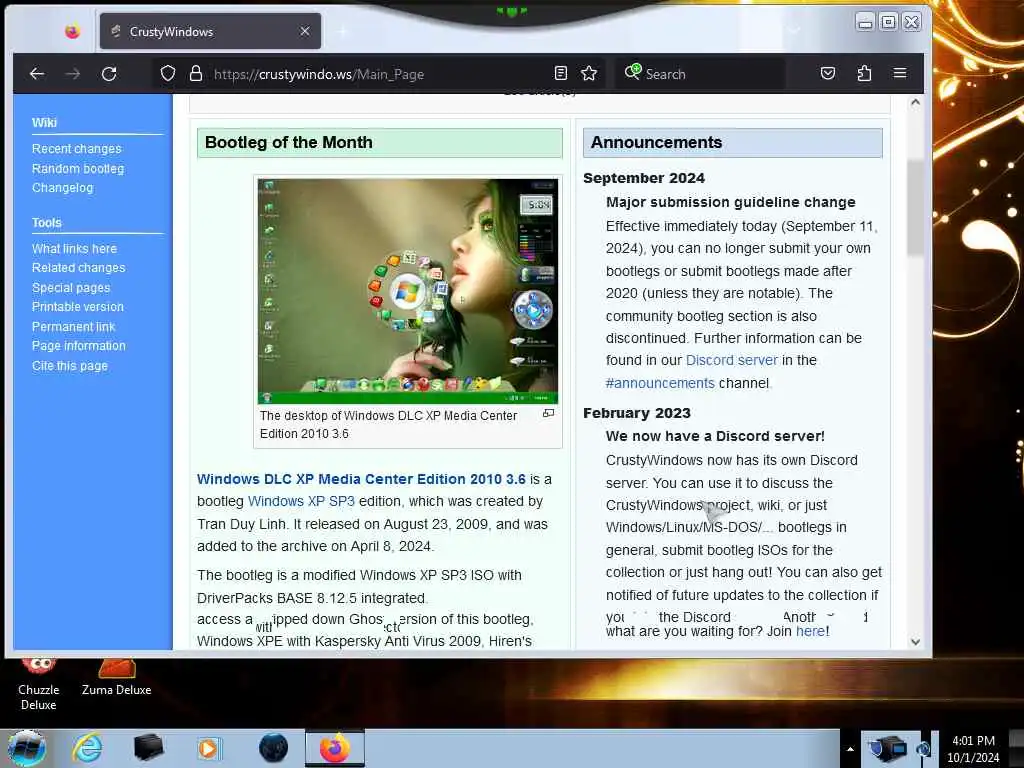Open the tracking protection shield icon

click(x=168, y=73)
